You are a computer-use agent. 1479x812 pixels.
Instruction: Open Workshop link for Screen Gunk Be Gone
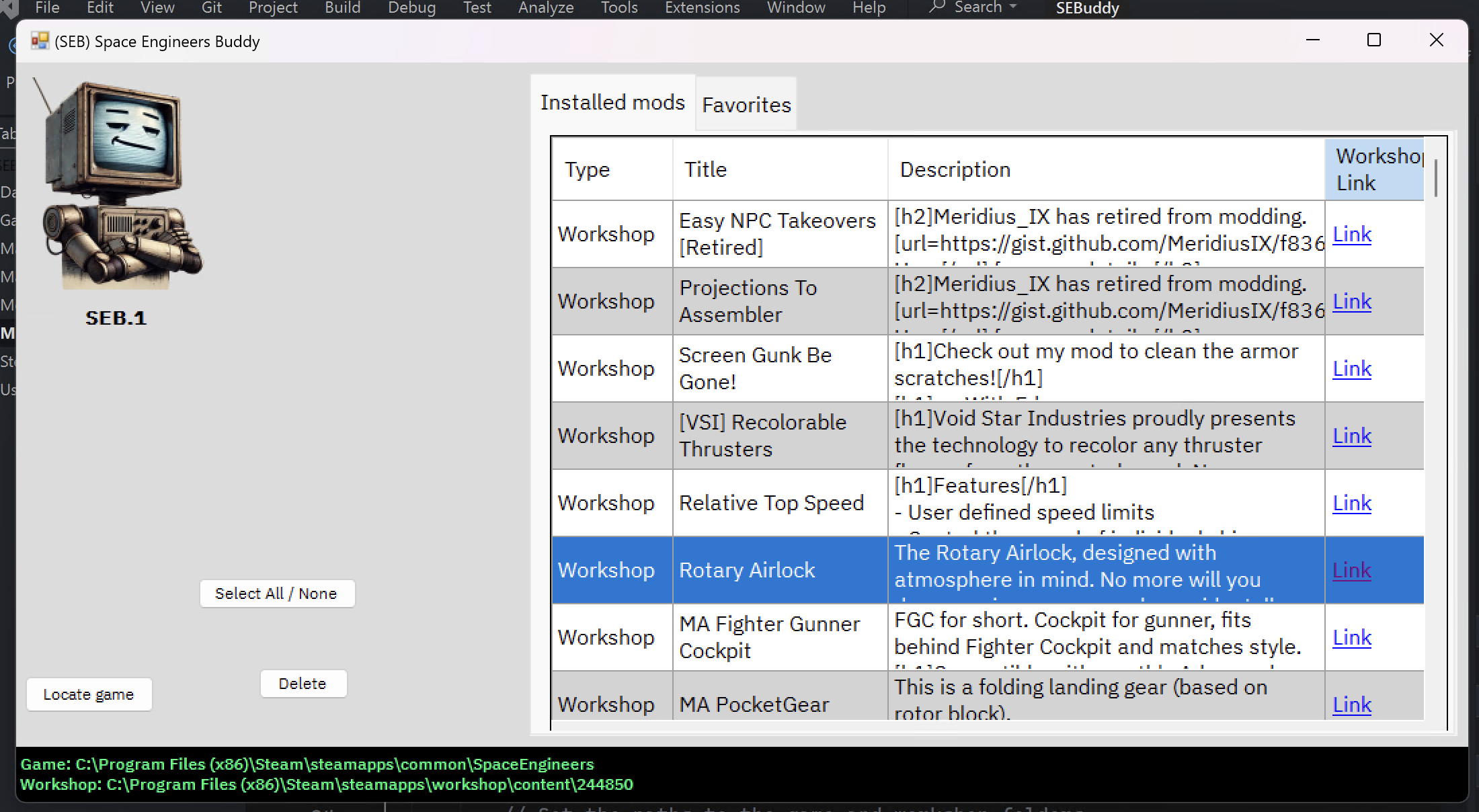click(1351, 368)
